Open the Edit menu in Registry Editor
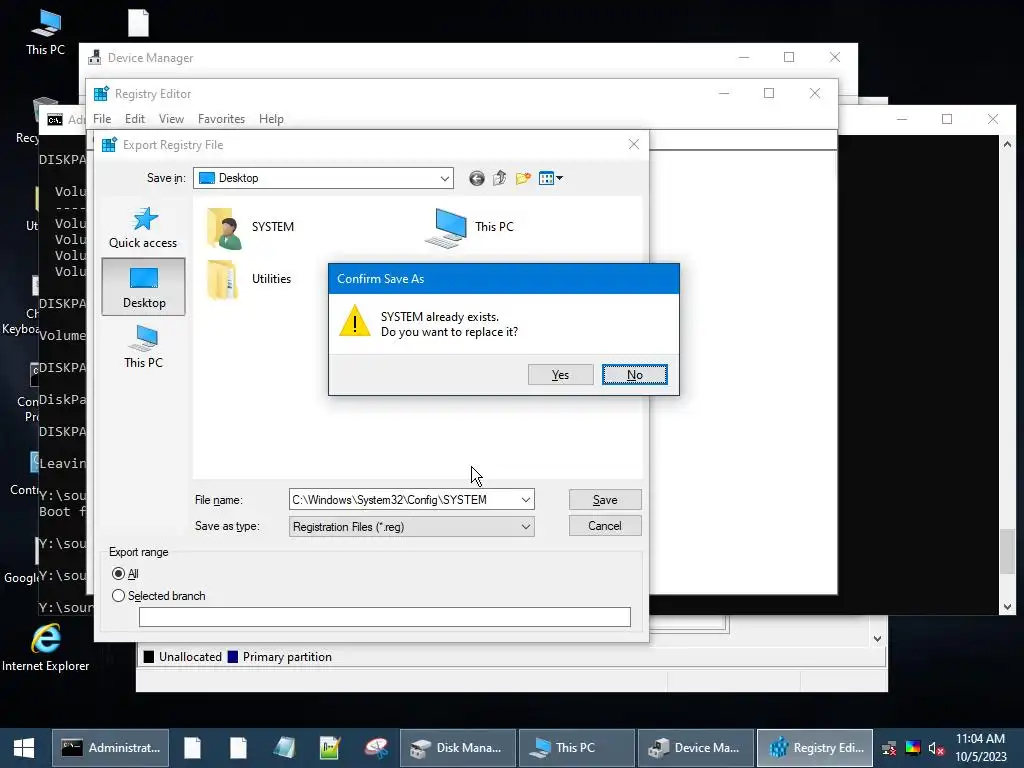1024x768 pixels. pos(135,119)
